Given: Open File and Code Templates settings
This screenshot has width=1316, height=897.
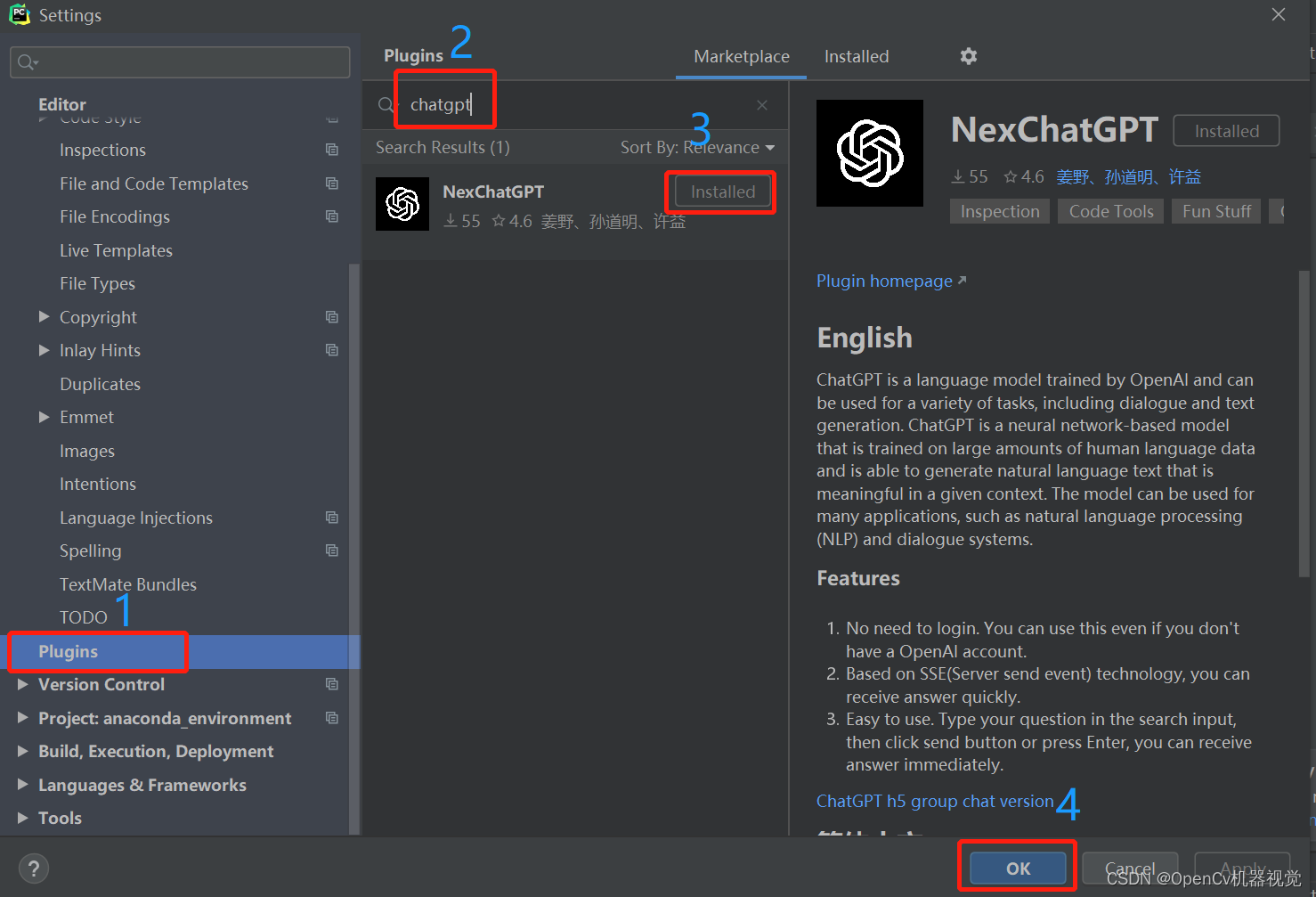Looking at the screenshot, I should tap(154, 183).
